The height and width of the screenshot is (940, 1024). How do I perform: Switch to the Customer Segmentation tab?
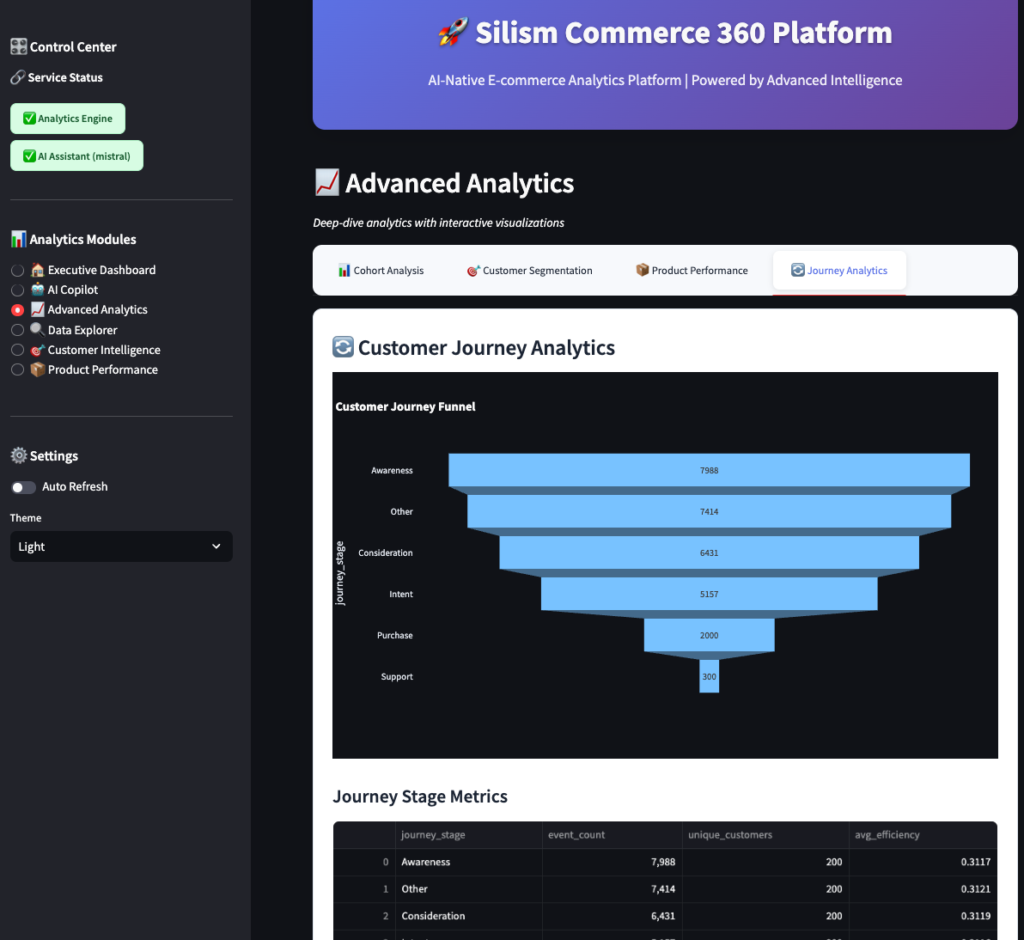pos(529,270)
